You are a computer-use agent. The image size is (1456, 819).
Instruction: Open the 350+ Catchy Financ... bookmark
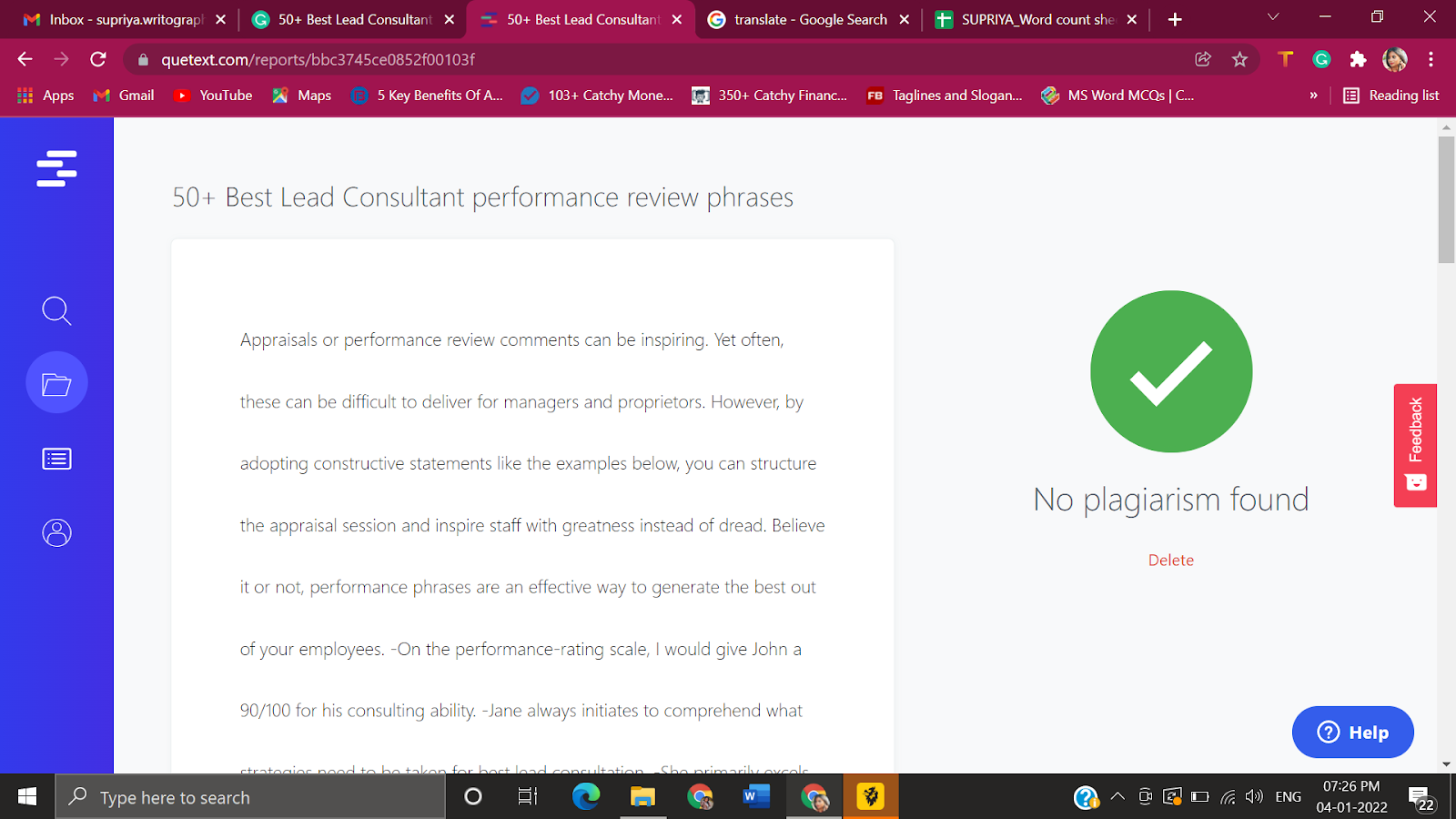pyautogui.click(x=770, y=96)
